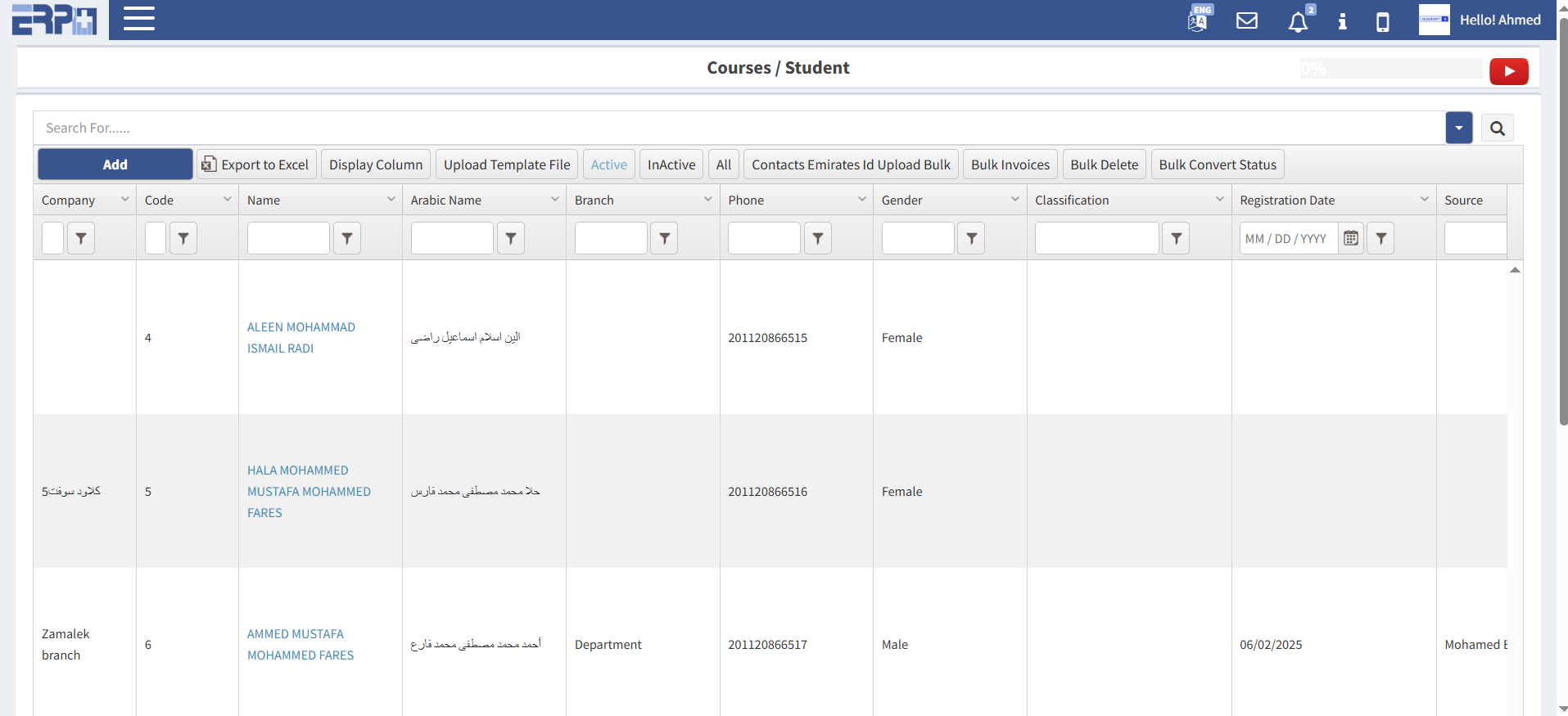The width and height of the screenshot is (1568, 716).
Task: Click the Display Column toolbar option
Action: (x=376, y=164)
